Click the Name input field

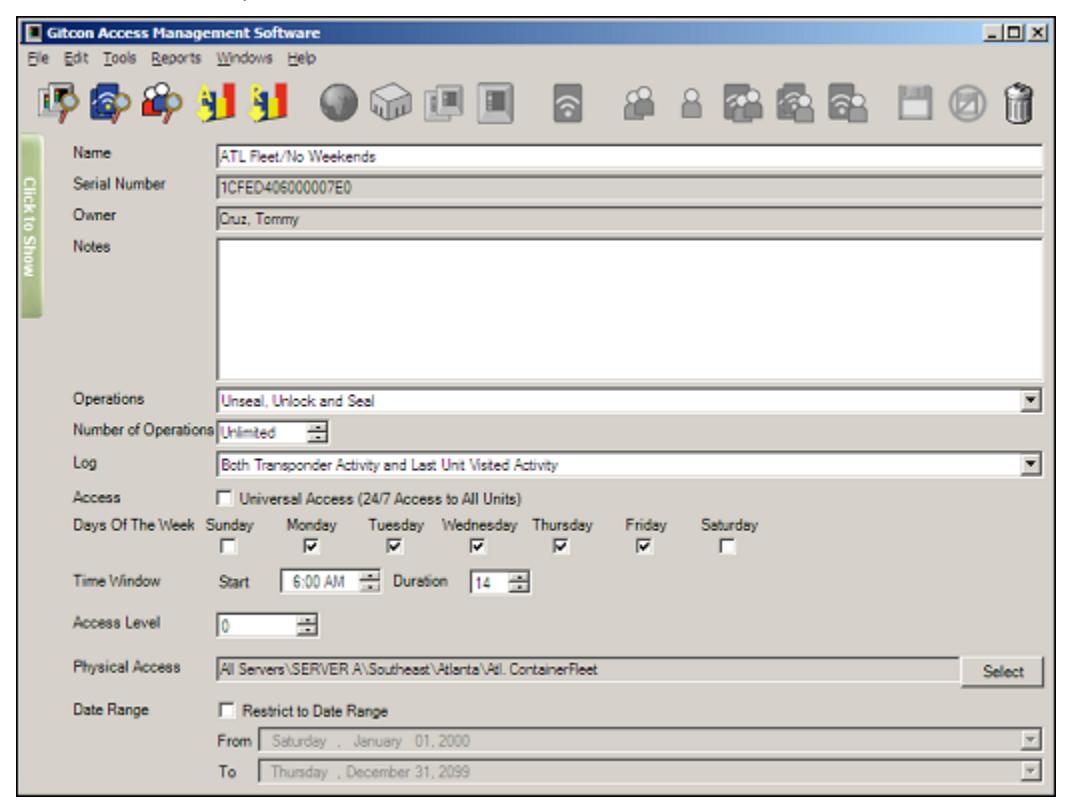pos(629,157)
